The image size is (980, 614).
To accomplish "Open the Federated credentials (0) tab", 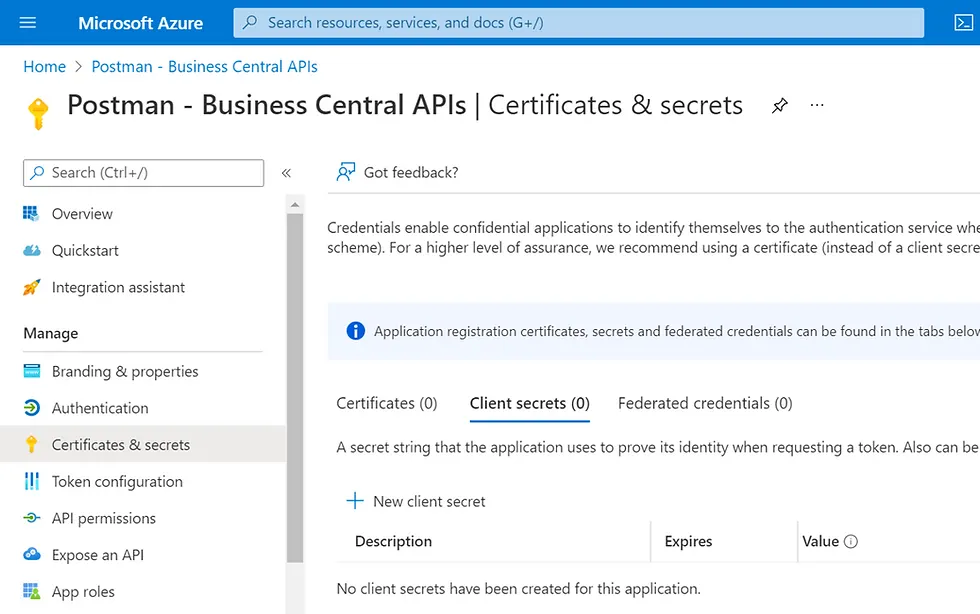I will tap(705, 403).
